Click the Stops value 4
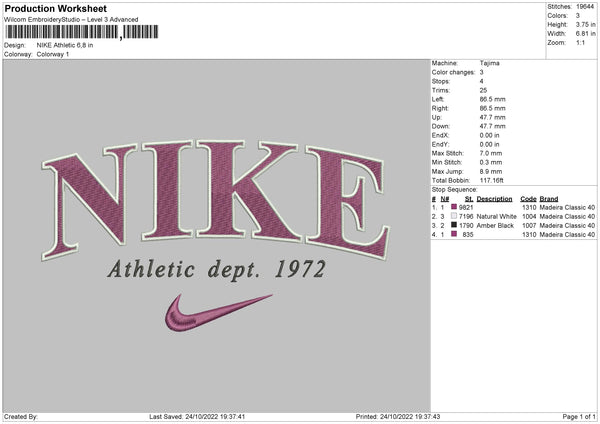Image resolution: width=600 pixels, height=424 pixels. [481, 81]
